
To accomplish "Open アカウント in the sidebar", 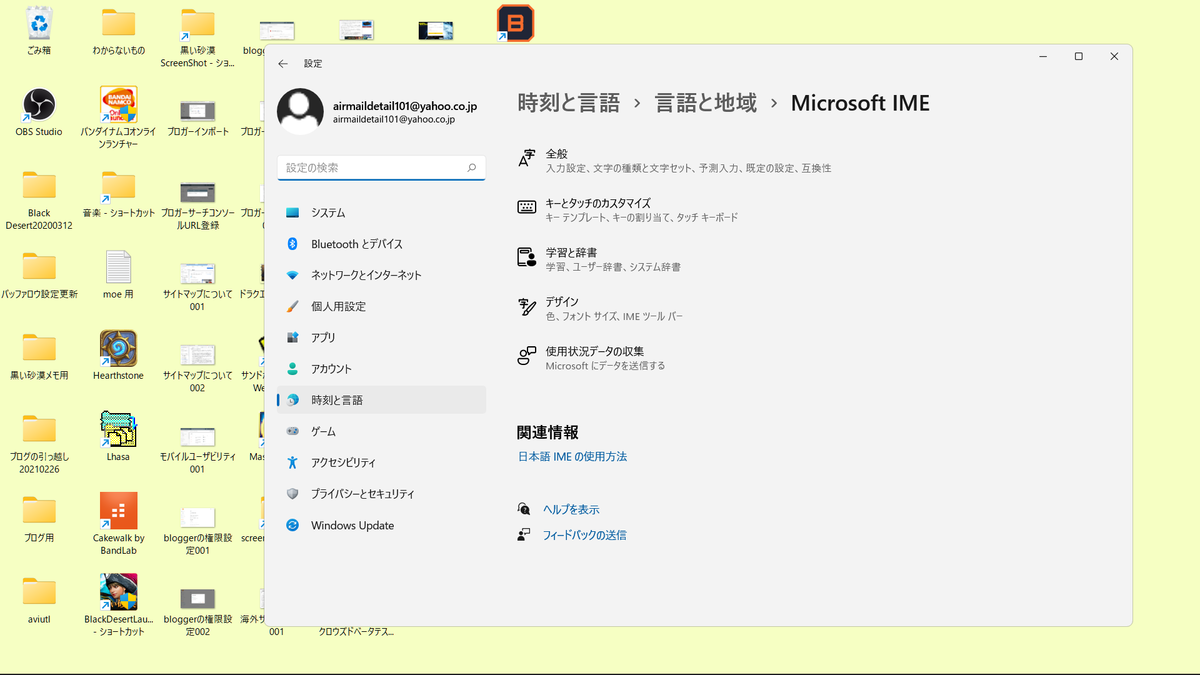I will pyautogui.click(x=381, y=369).
